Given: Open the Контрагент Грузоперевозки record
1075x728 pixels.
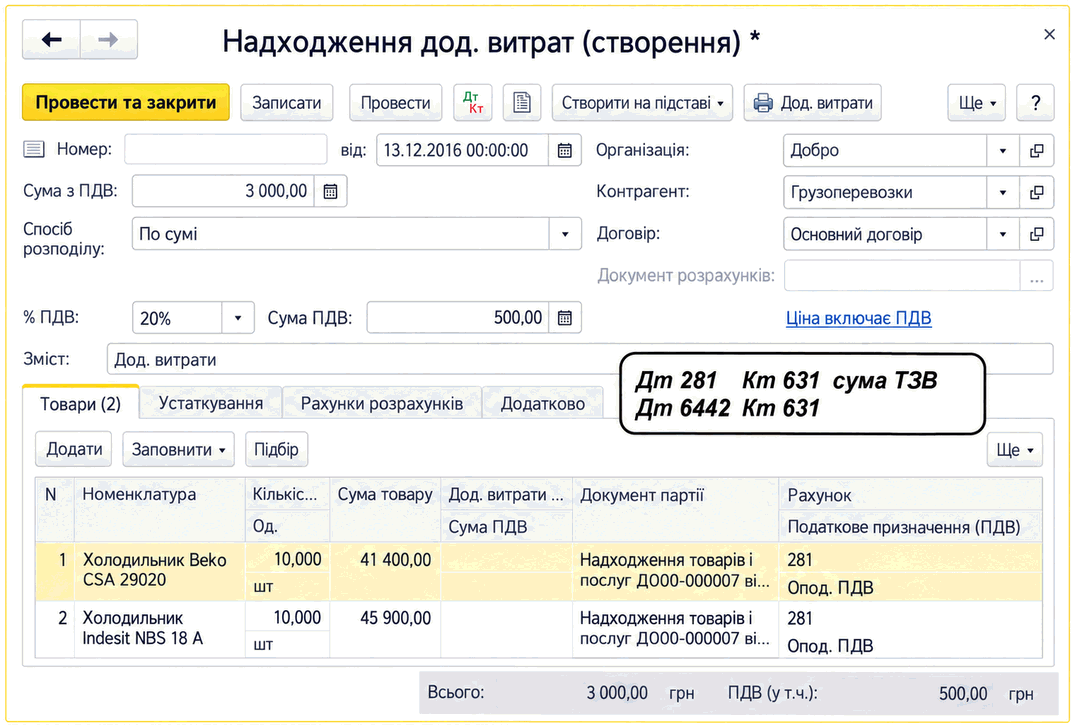Looking at the screenshot, I should [x=1037, y=193].
